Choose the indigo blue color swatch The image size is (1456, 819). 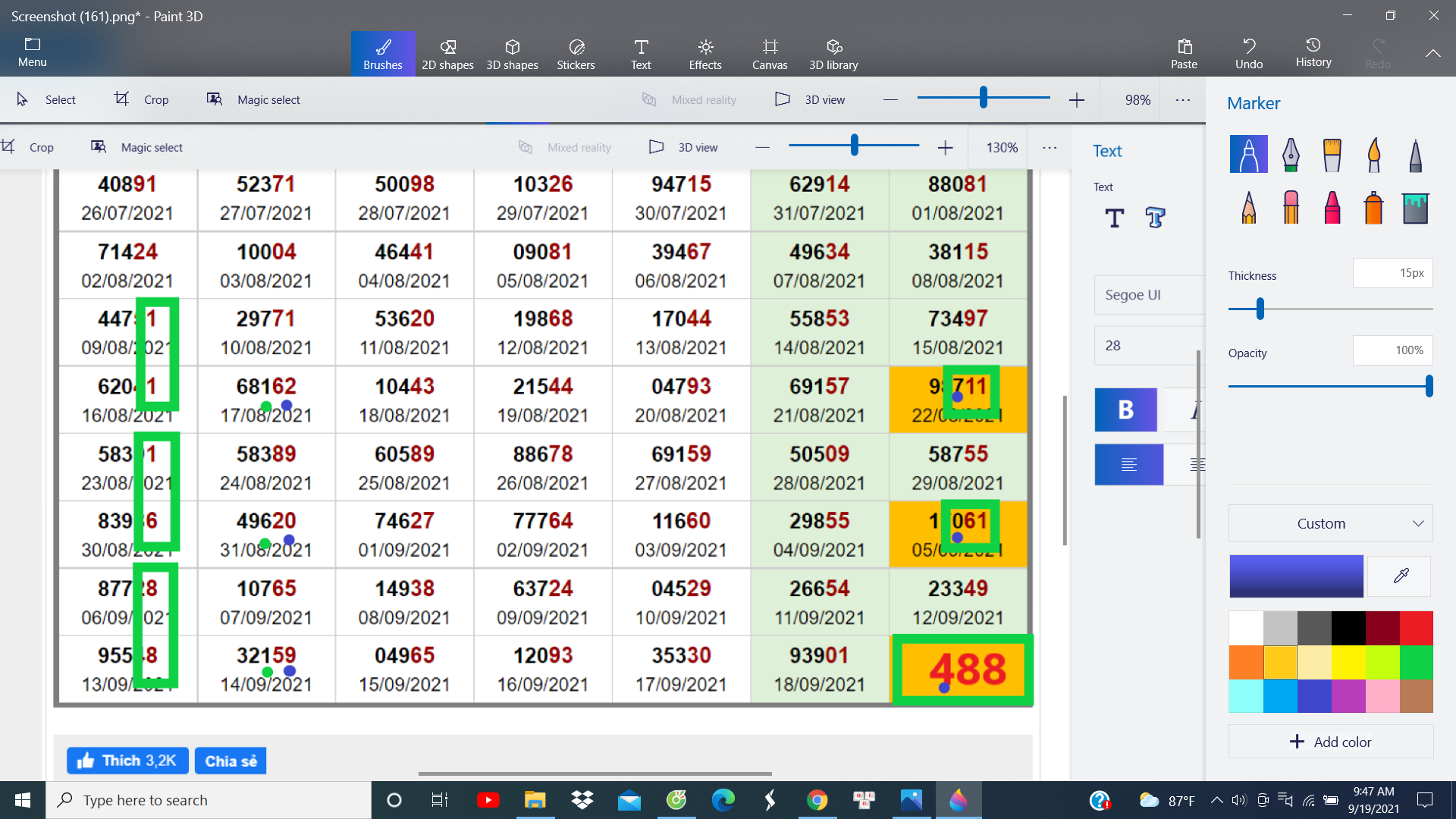tap(1314, 696)
